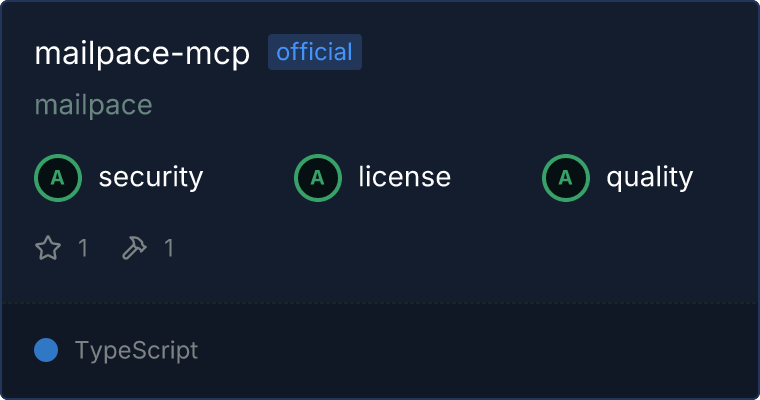Select the security label text
760x400 pixels.
pyautogui.click(x=151, y=177)
